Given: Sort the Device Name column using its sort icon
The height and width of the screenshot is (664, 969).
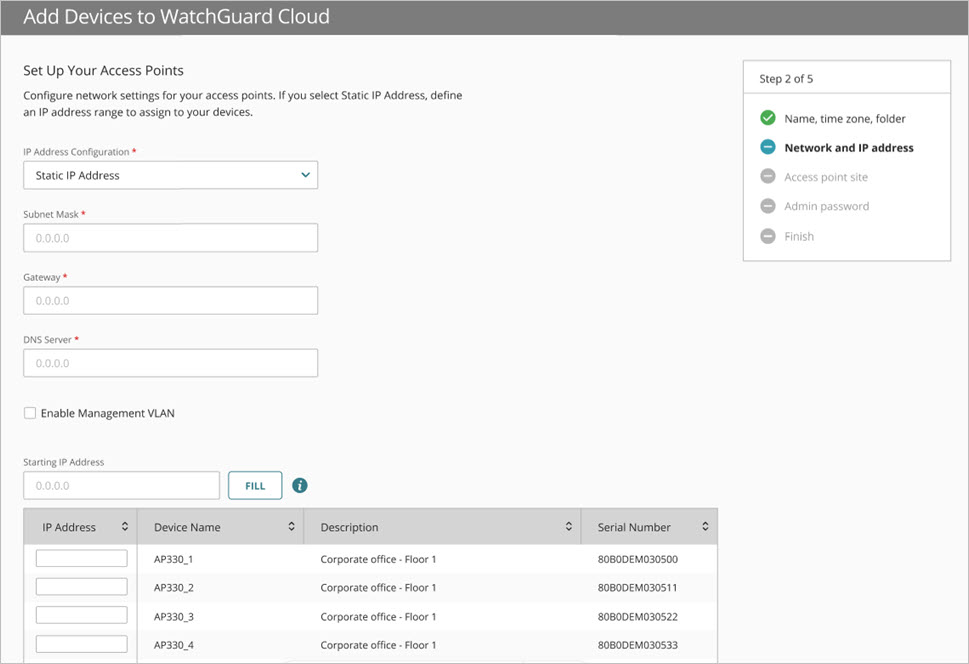Looking at the screenshot, I should pos(291,526).
